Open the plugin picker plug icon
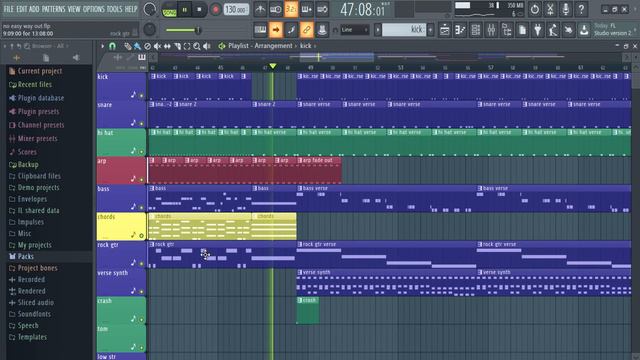 [x=538, y=30]
